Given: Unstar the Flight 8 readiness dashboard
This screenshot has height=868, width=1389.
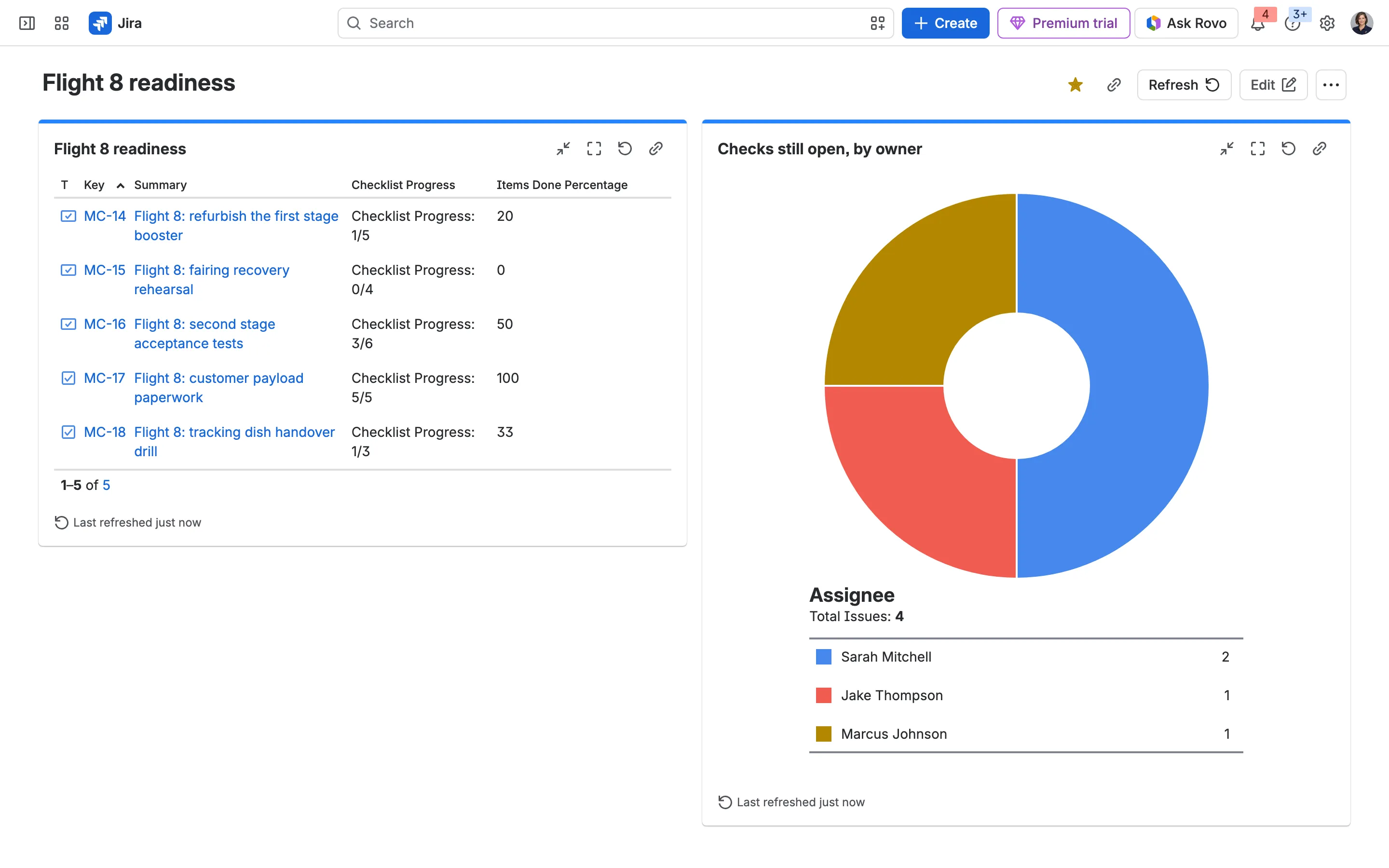Looking at the screenshot, I should click(x=1075, y=85).
